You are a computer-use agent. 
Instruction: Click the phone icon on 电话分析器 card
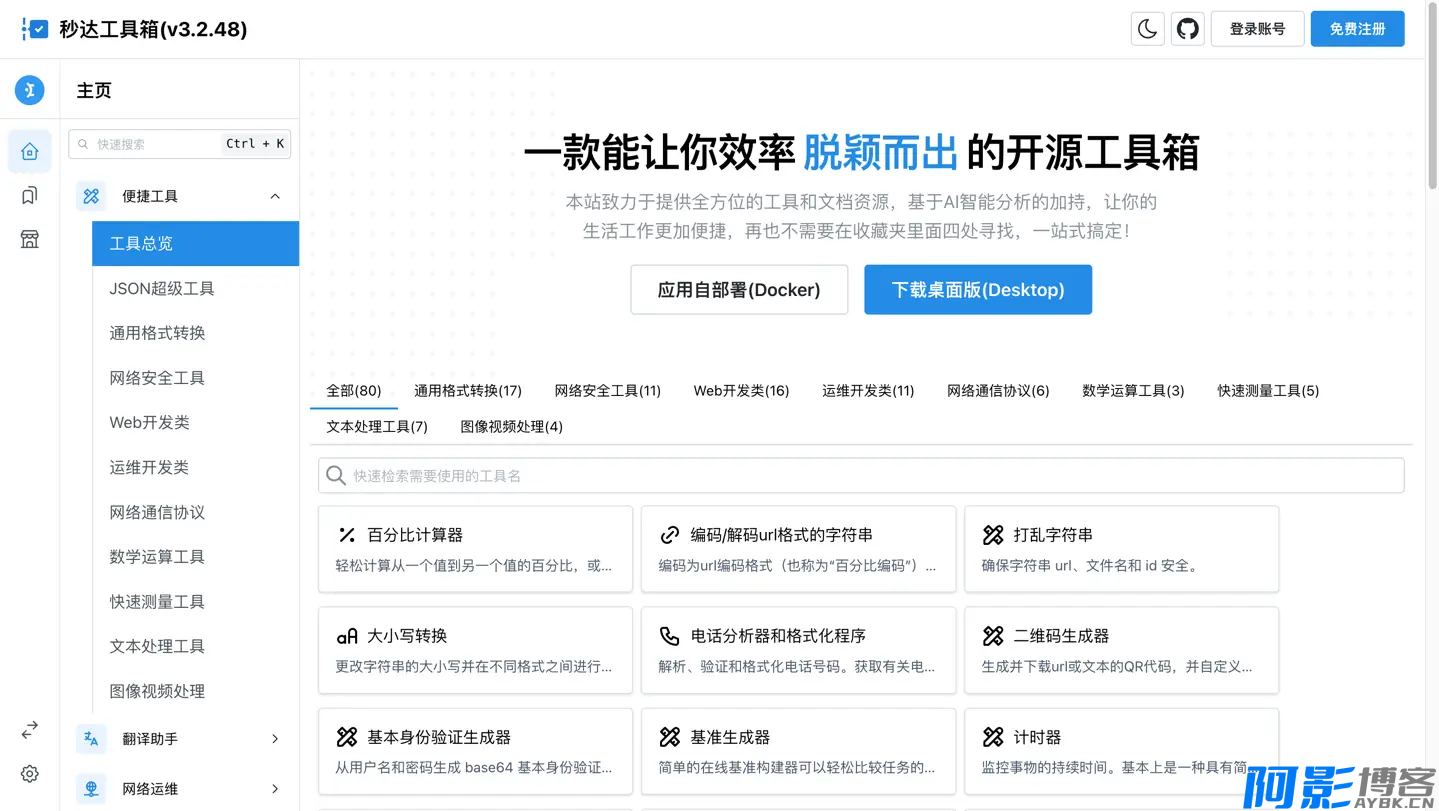tap(670, 636)
